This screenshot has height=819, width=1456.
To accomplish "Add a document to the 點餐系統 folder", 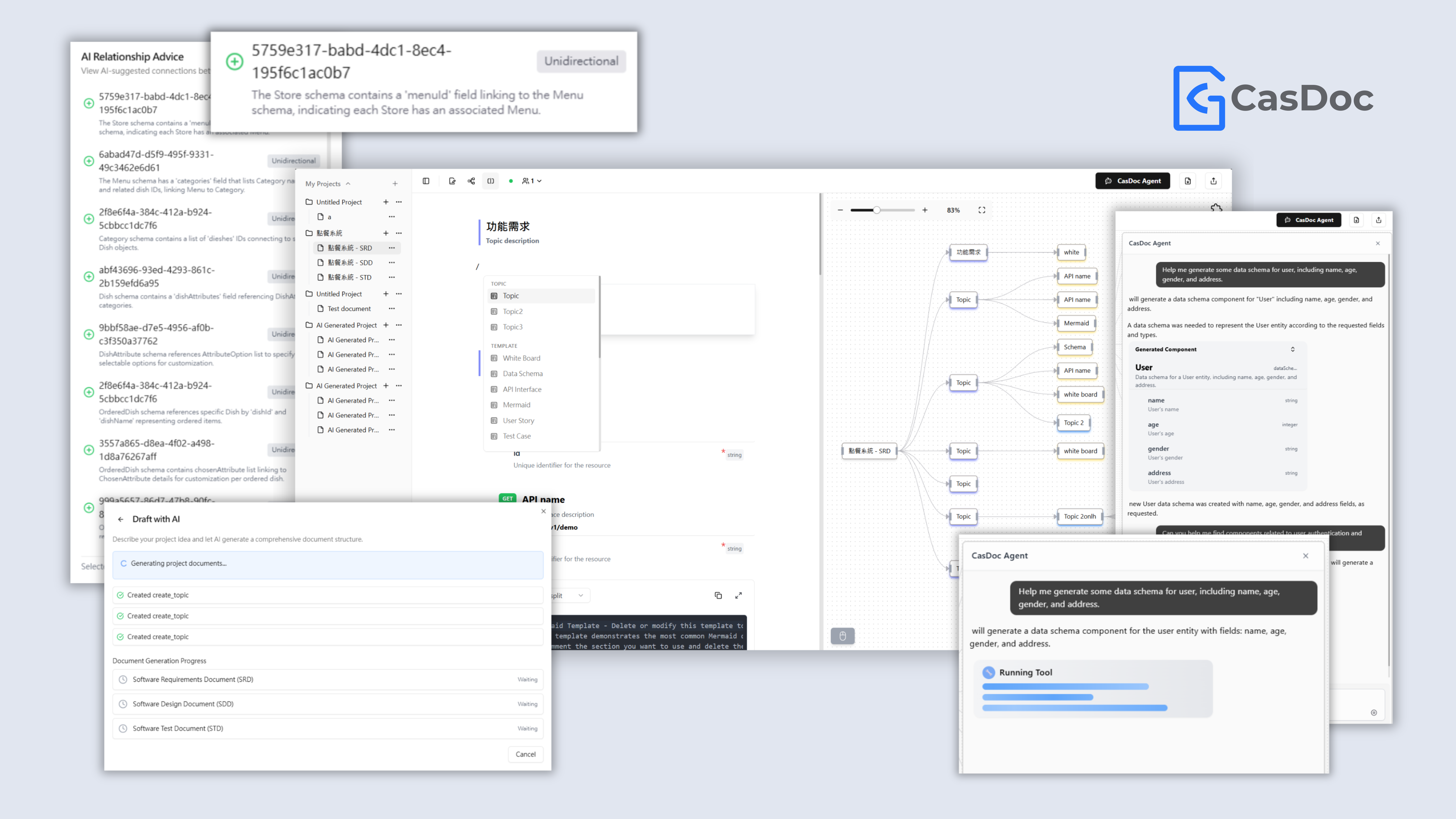I will 386,233.
